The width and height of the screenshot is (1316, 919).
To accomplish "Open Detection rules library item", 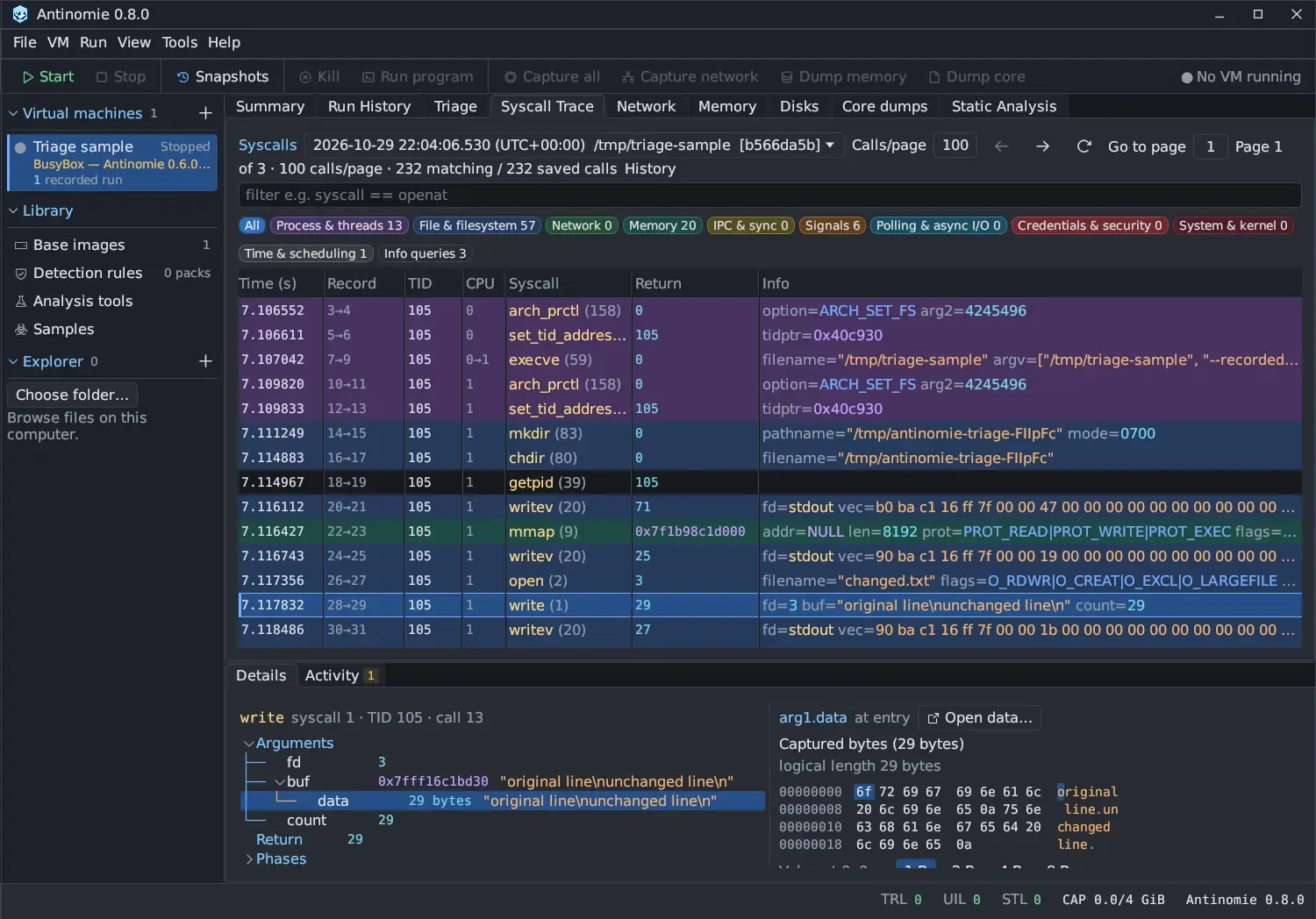I will point(112,273).
